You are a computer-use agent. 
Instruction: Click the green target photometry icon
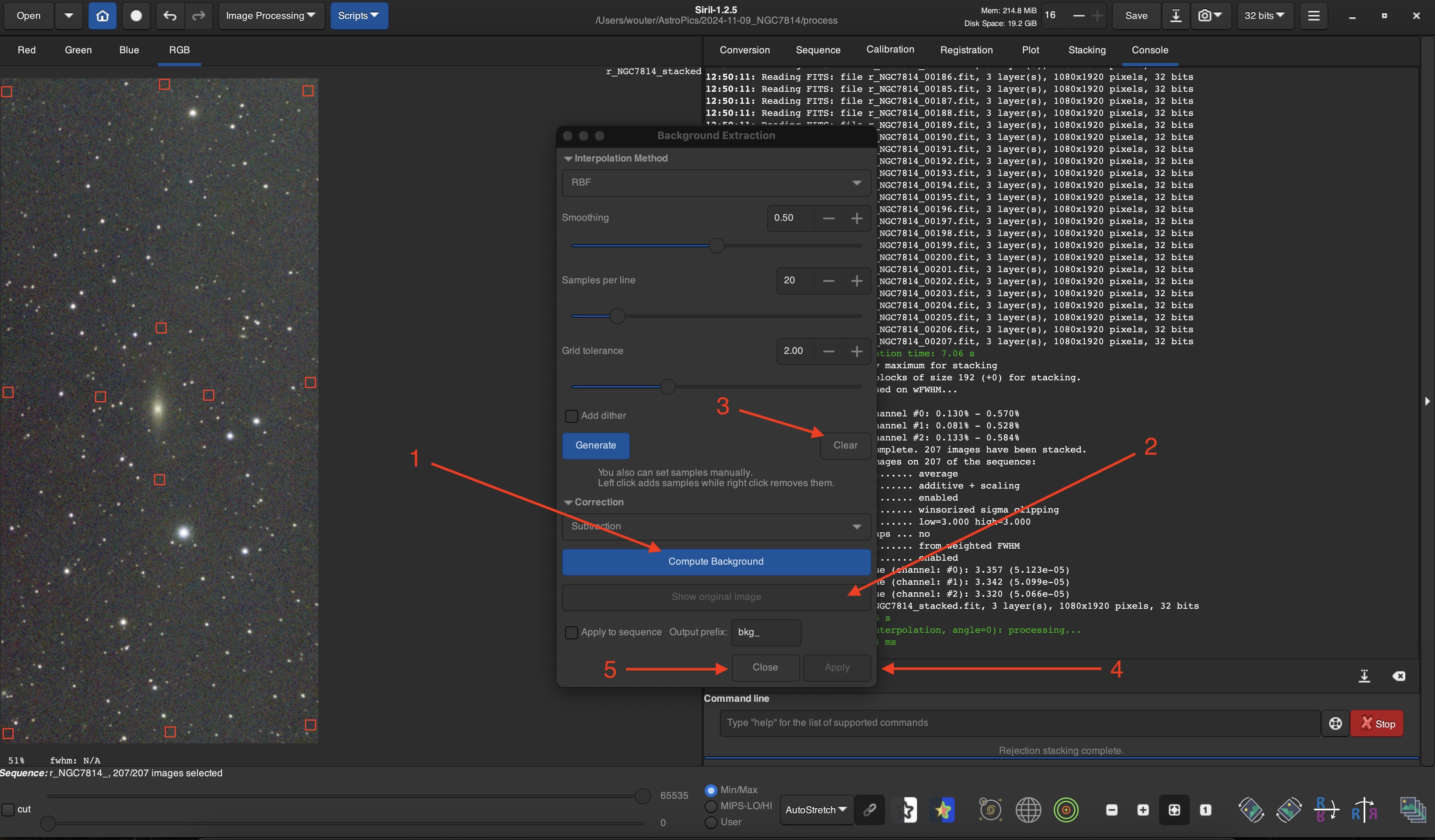point(1066,809)
